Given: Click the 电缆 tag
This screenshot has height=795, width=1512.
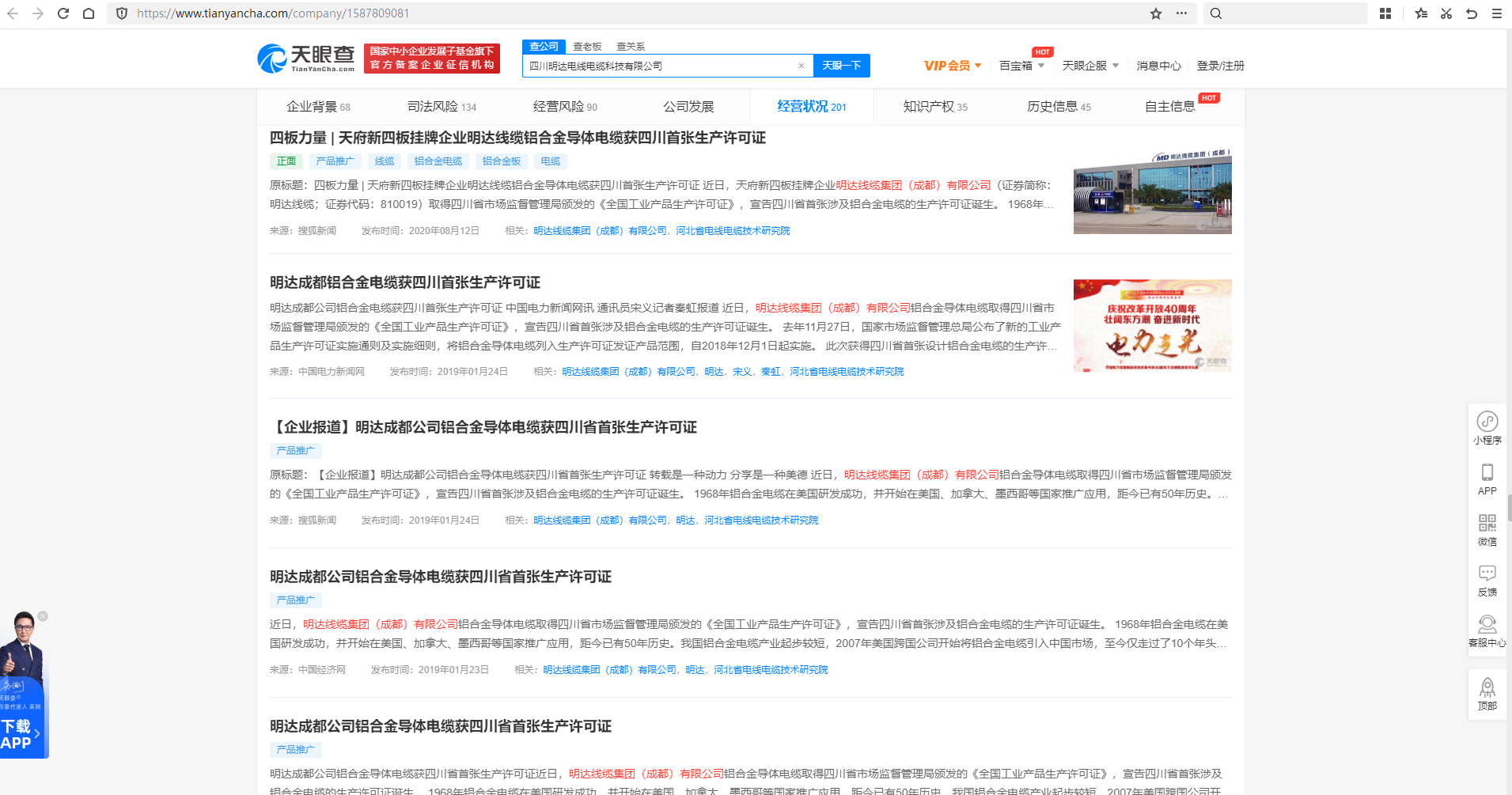Looking at the screenshot, I should tap(551, 161).
